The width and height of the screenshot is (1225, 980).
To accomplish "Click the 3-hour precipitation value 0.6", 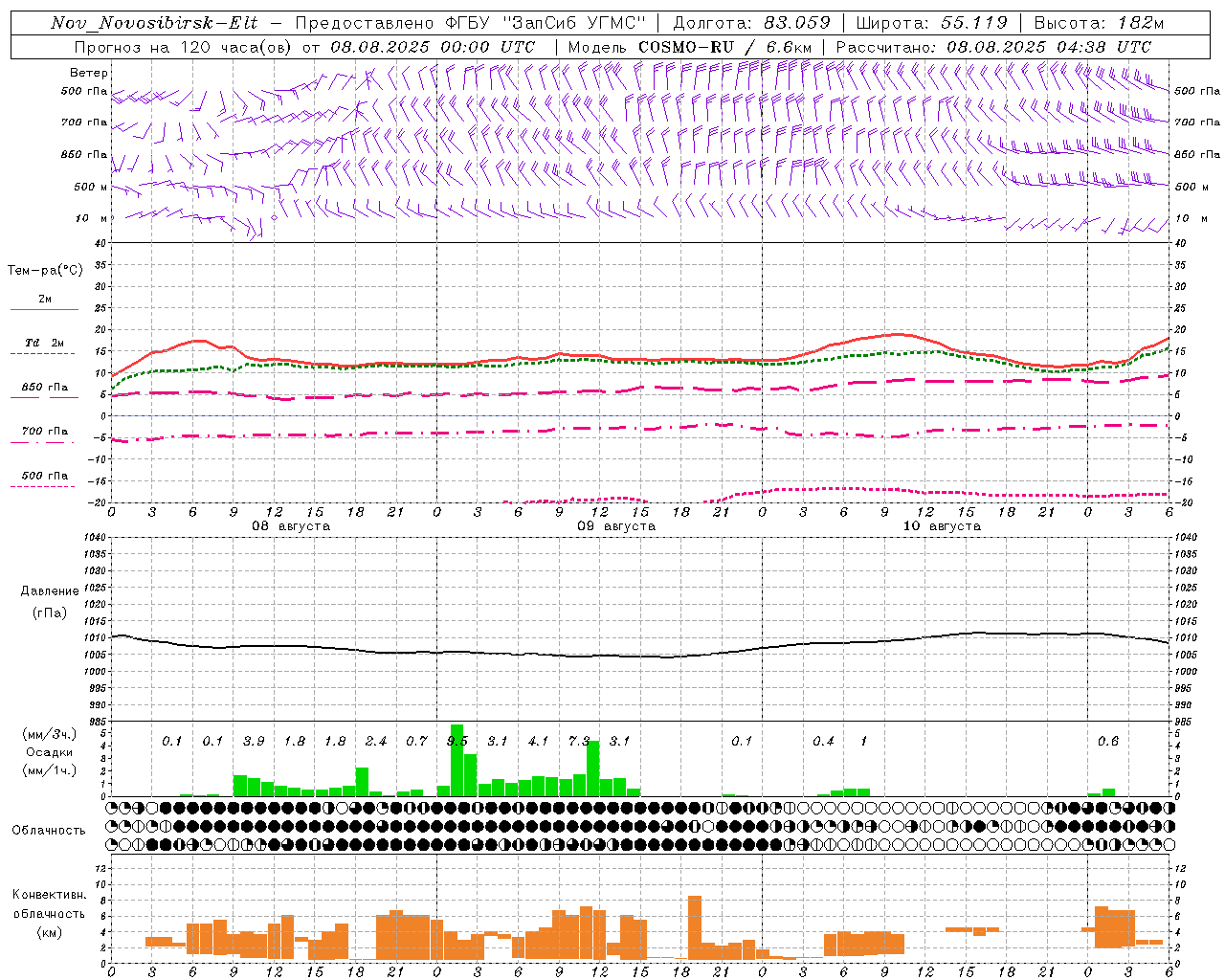I will pos(1108,741).
